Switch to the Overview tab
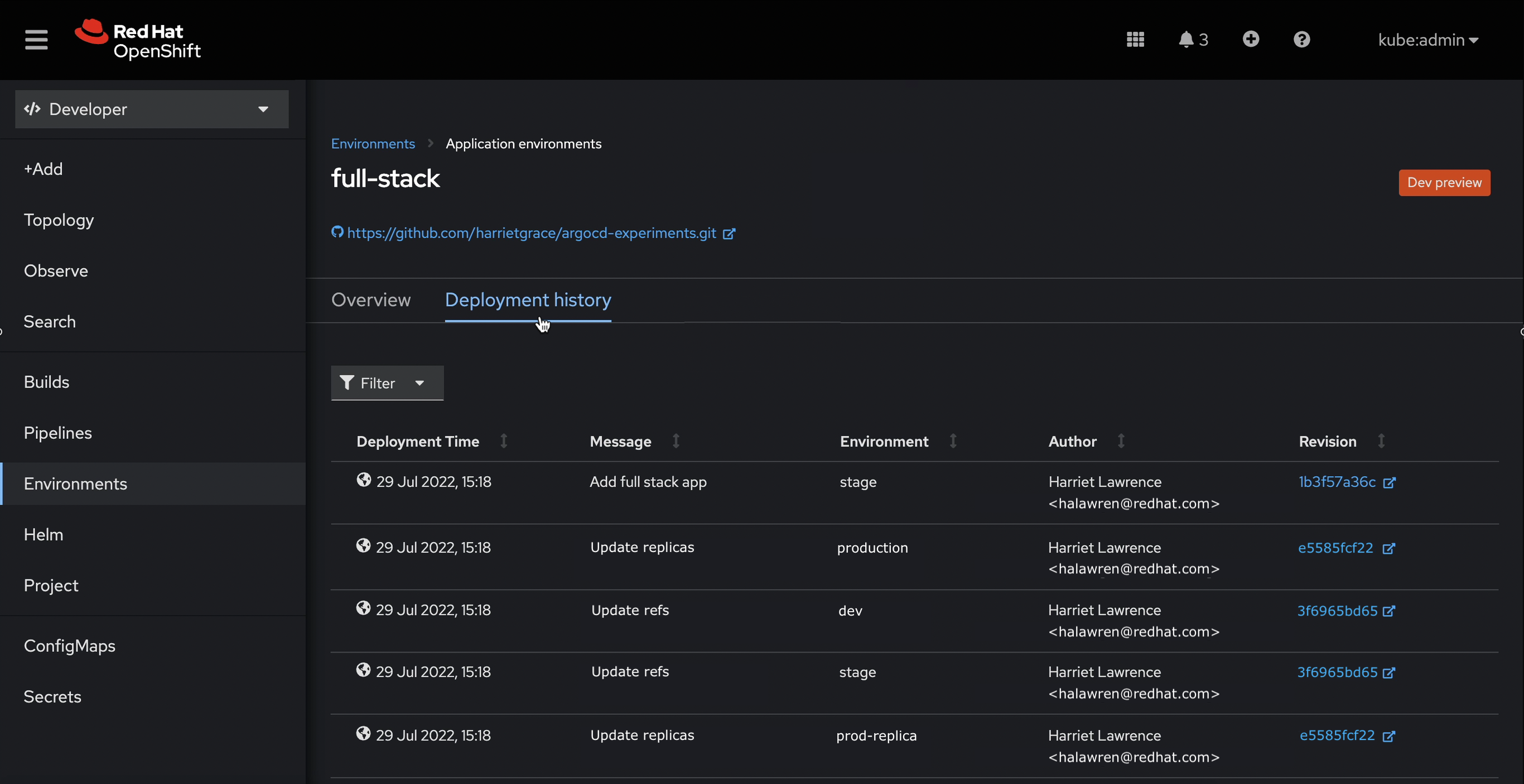Viewport: 1524px width, 784px height. (370, 300)
